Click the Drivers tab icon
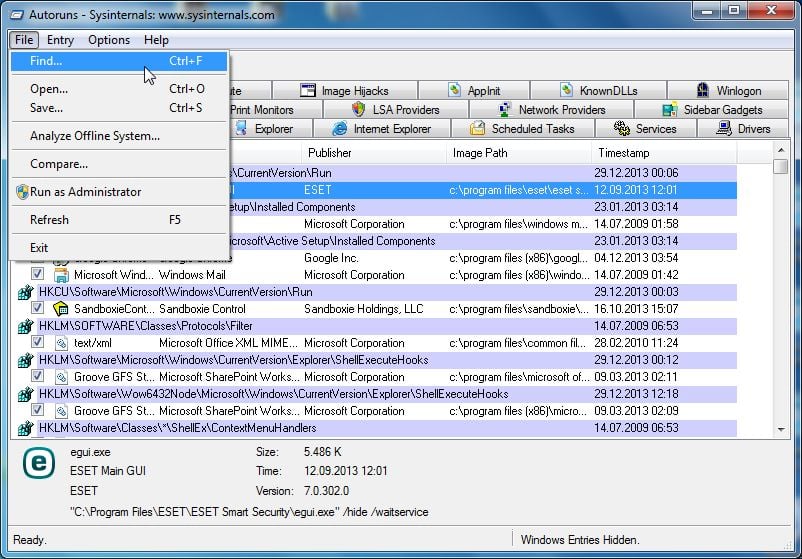 click(x=724, y=129)
